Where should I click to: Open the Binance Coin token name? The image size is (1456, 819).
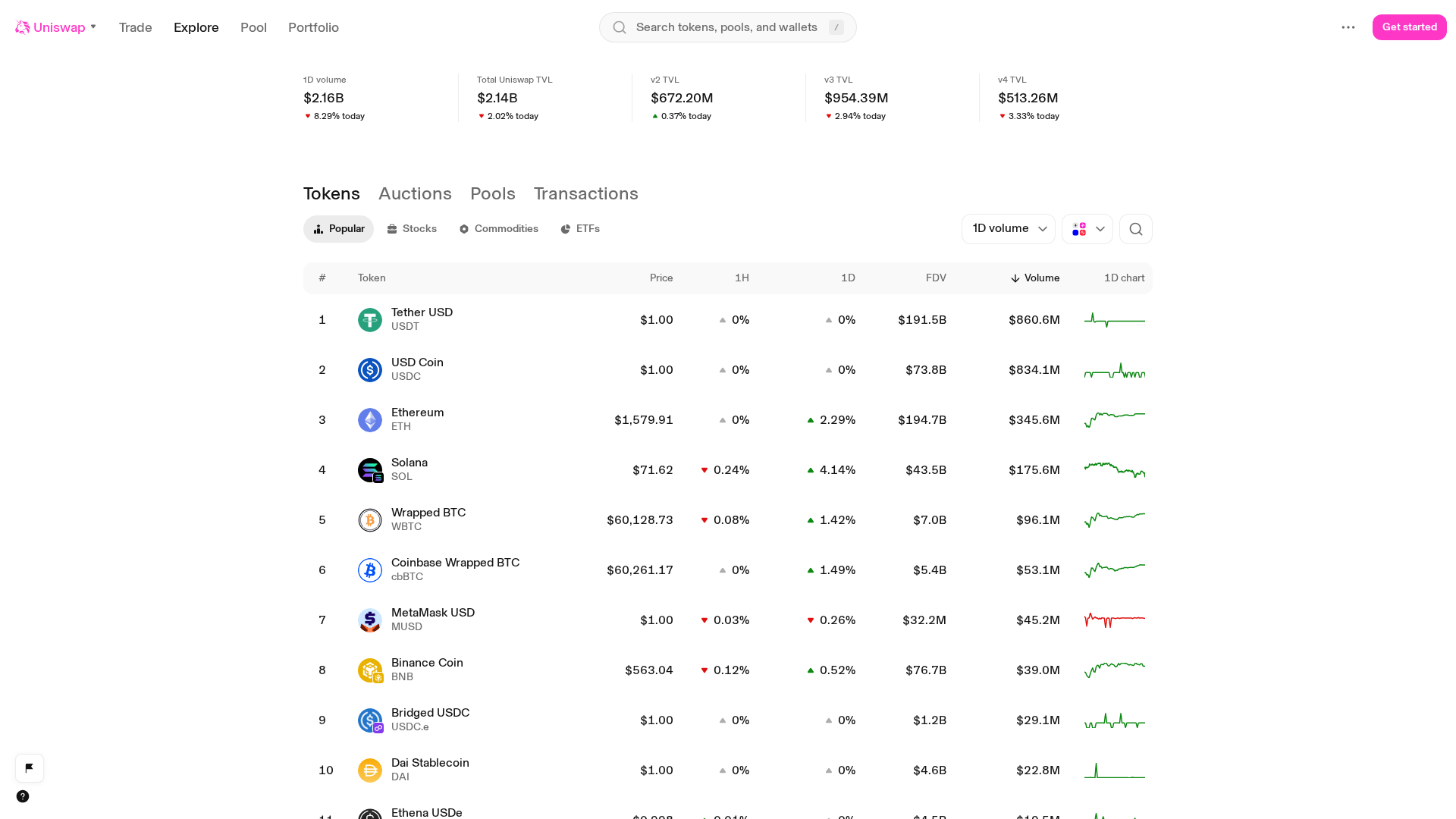coord(427,663)
